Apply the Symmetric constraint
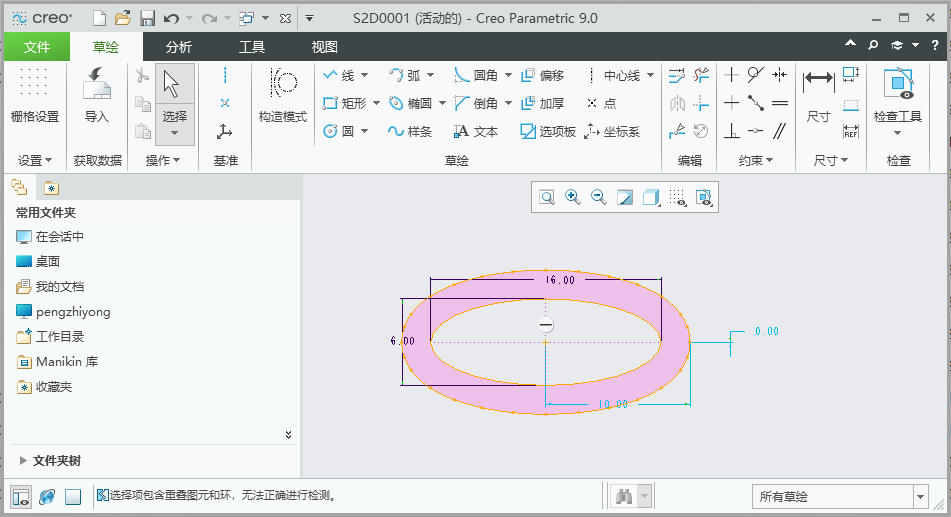The image size is (951, 517). point(779,75)
